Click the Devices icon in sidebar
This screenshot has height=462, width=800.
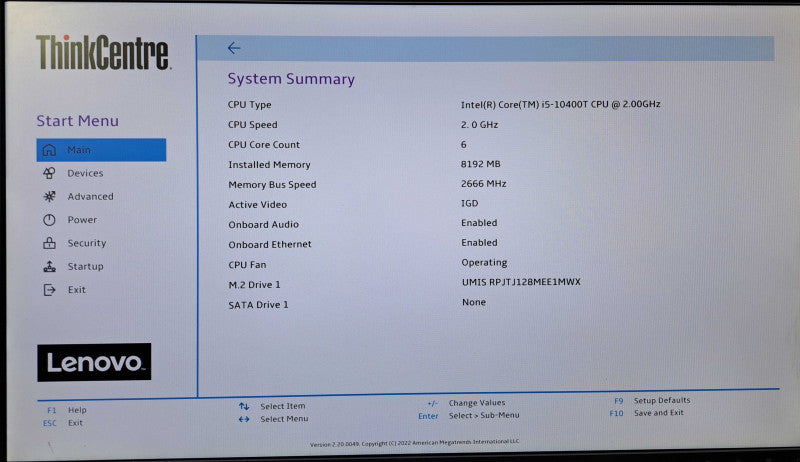pyautogui.click(x=49, y=173)
